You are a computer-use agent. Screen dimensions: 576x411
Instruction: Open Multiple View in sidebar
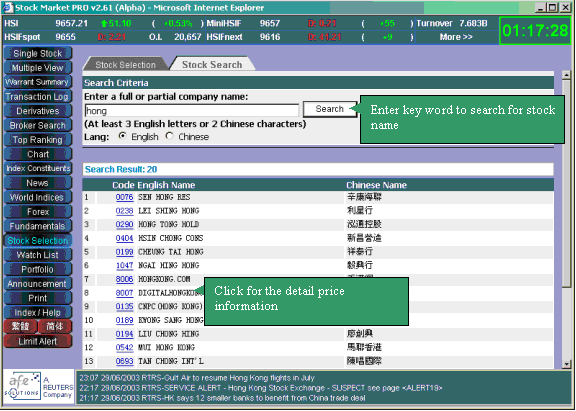pos(37,68)
